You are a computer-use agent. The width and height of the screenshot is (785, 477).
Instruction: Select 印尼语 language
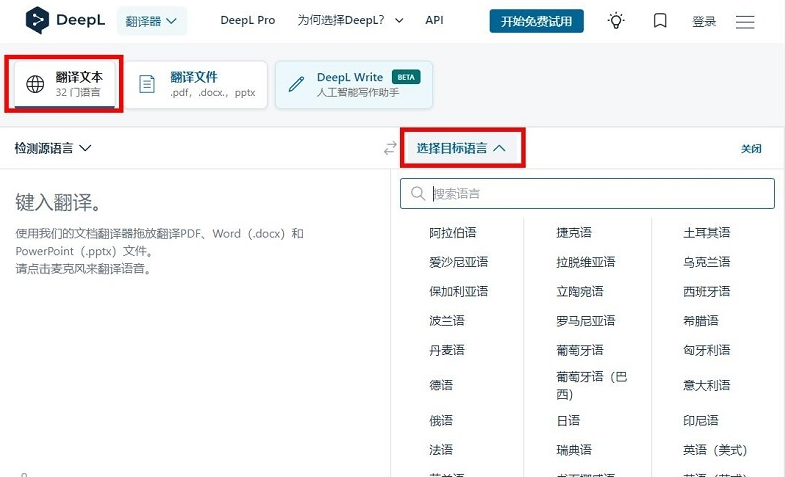point(700,420)
